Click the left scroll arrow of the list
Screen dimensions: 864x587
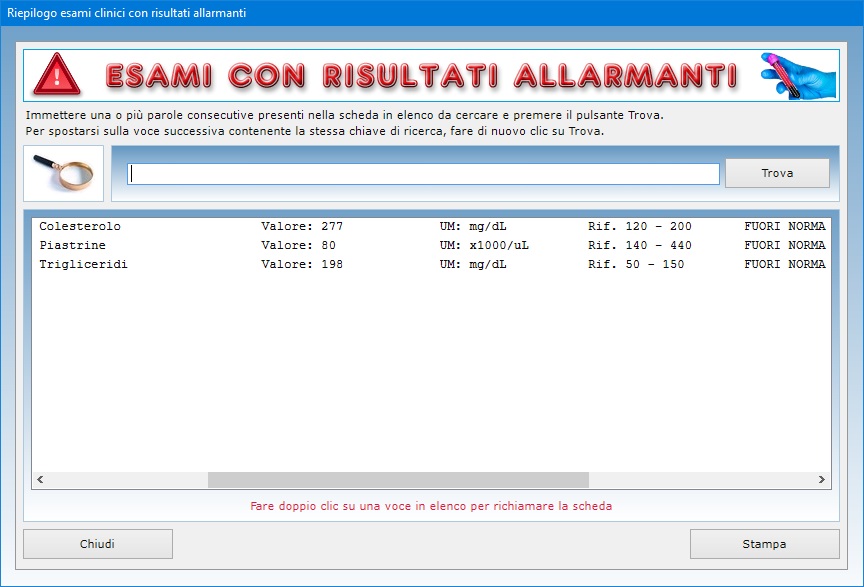(x=40, y=480)
